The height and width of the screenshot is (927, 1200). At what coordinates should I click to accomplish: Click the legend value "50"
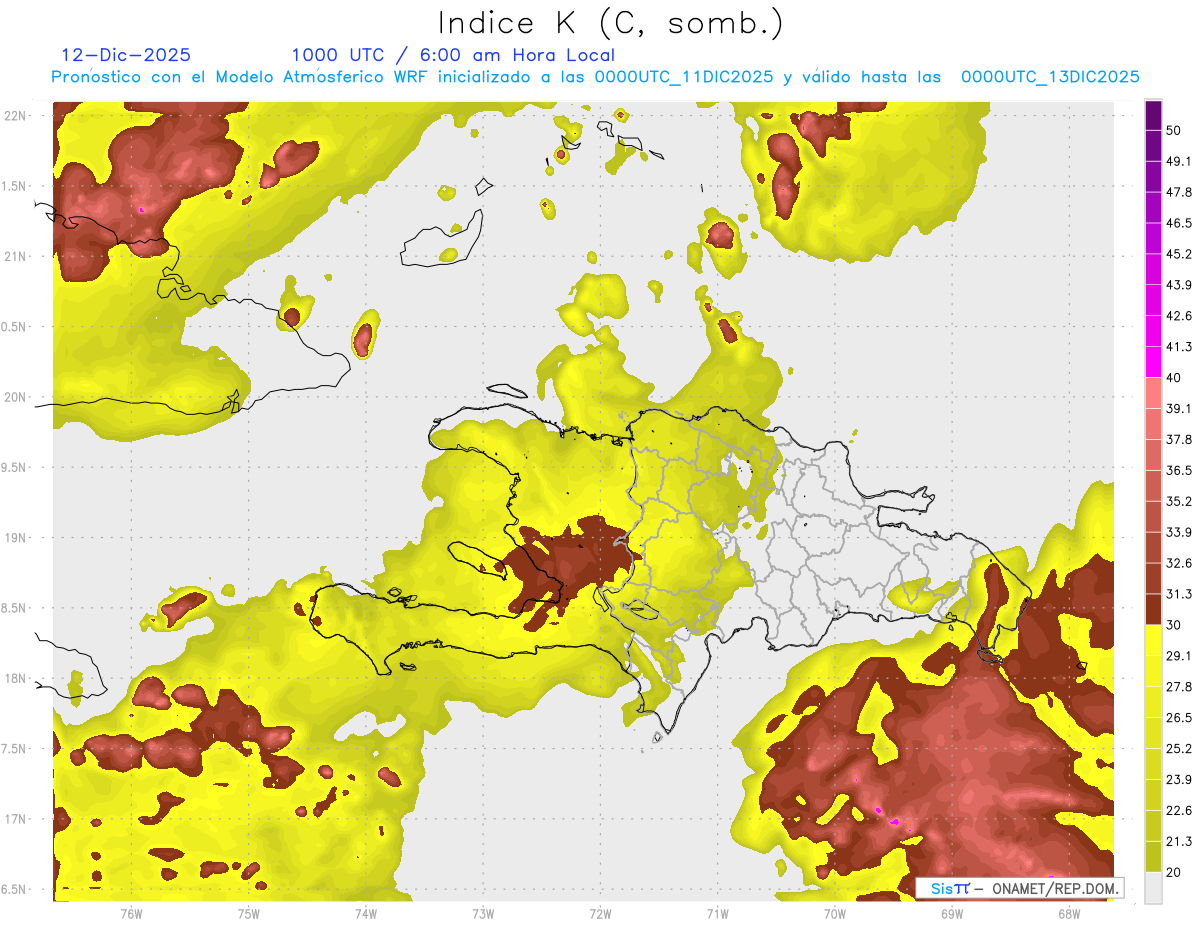1174,131
